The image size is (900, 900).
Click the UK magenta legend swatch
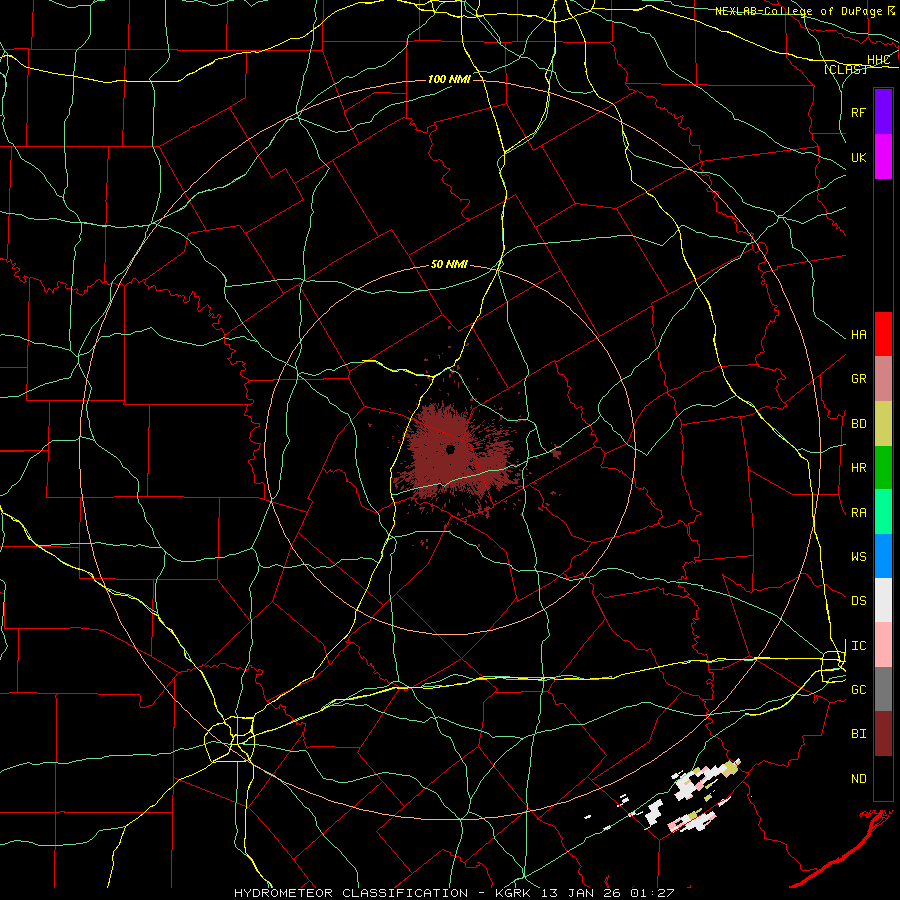[883, 157]
